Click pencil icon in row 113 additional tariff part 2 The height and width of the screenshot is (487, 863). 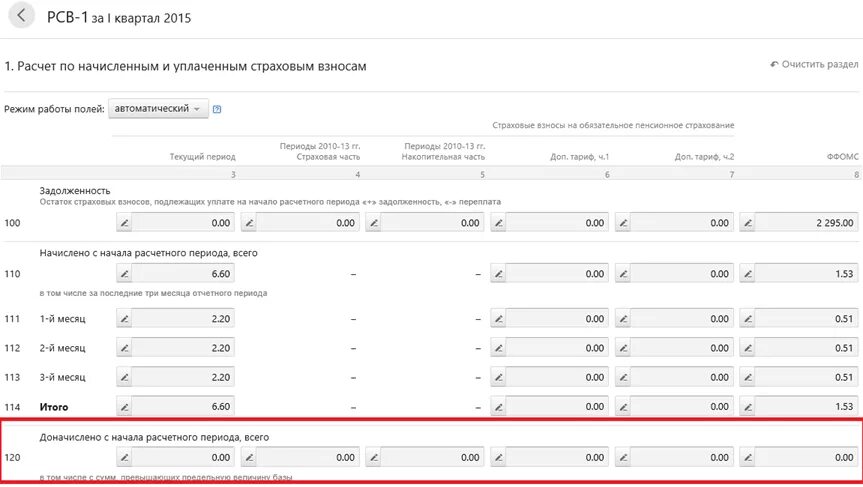(x=624, y=377)
